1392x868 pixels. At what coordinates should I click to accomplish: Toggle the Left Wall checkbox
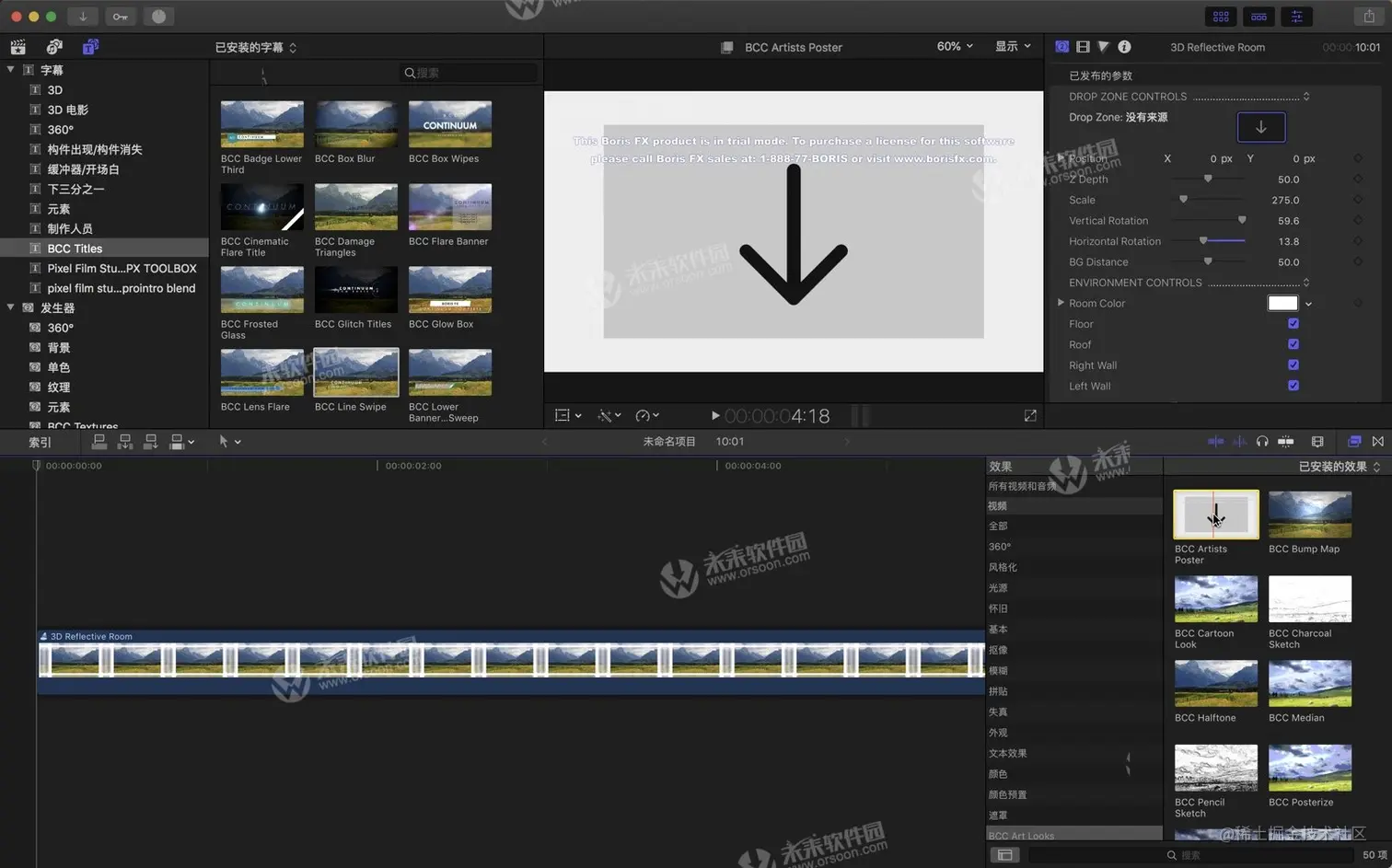click(1293, 386)
